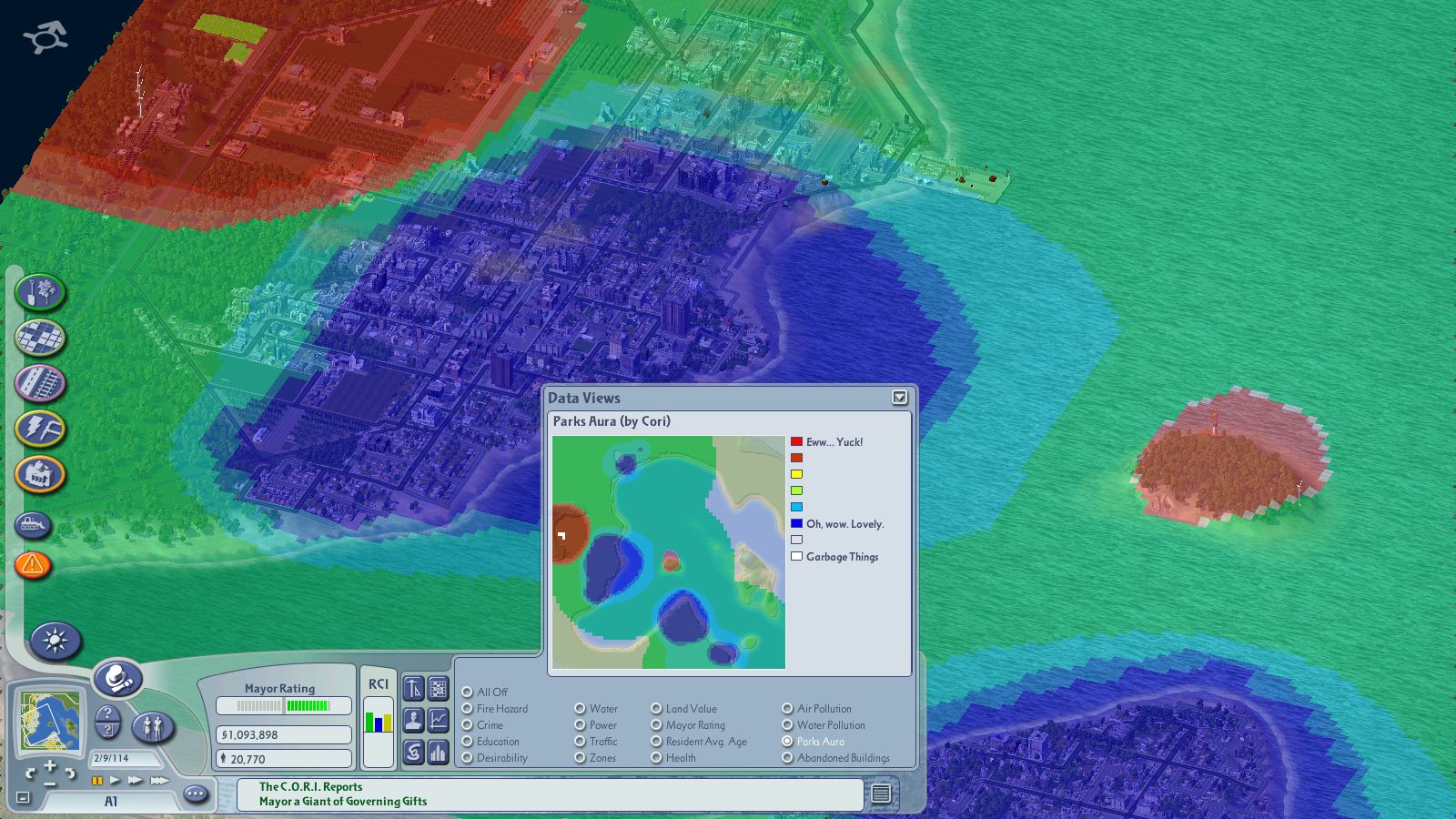Click the white Garbage Things legend swatch
The height and width of the screenshot is (819, 1456).
[x=796, y=556]
